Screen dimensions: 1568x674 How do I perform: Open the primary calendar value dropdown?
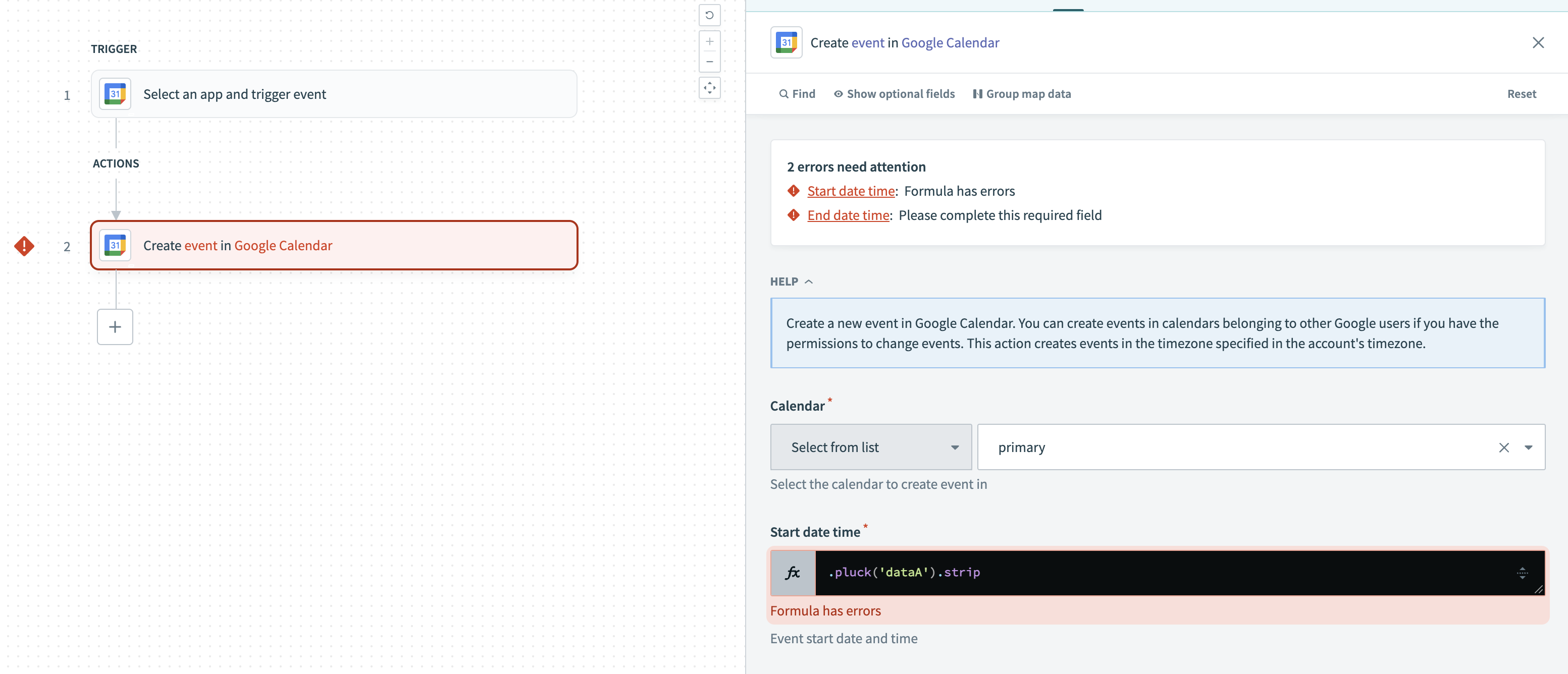pos(1528,447)
